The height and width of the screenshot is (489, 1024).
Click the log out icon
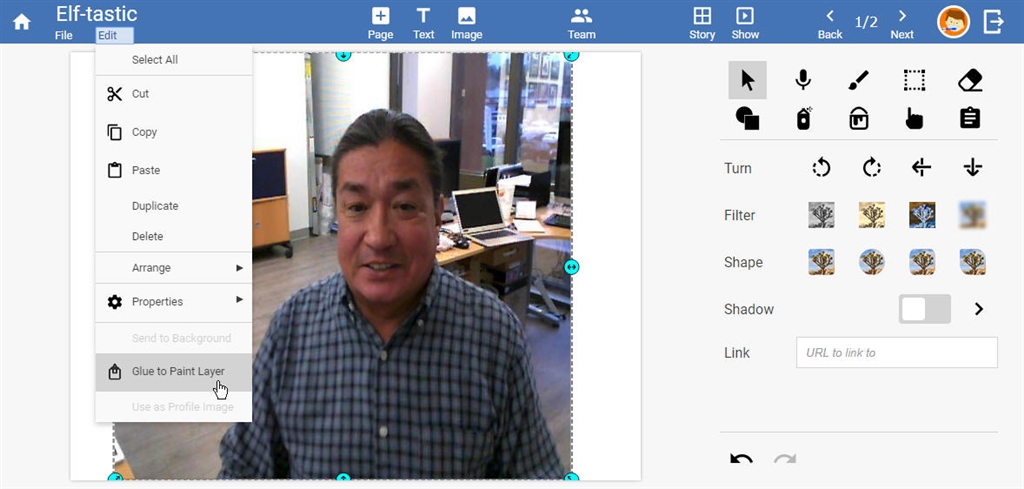(x=993, y=22)
